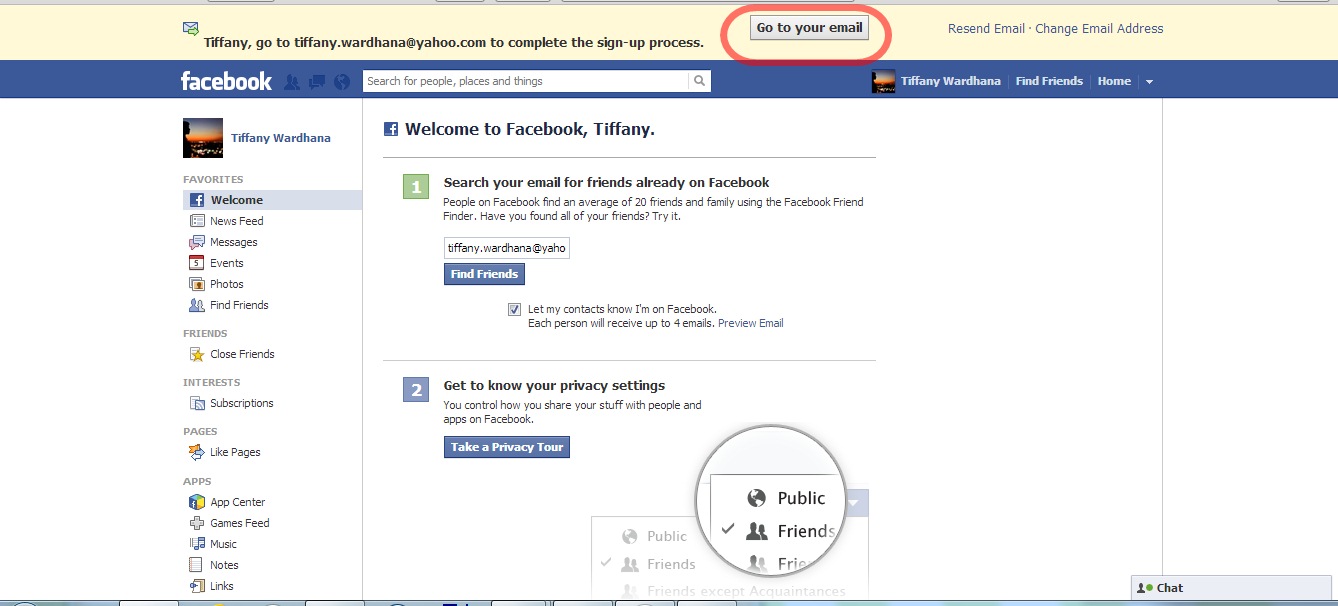
Task: Open the Preview Email link
Action: coord(751,323)
